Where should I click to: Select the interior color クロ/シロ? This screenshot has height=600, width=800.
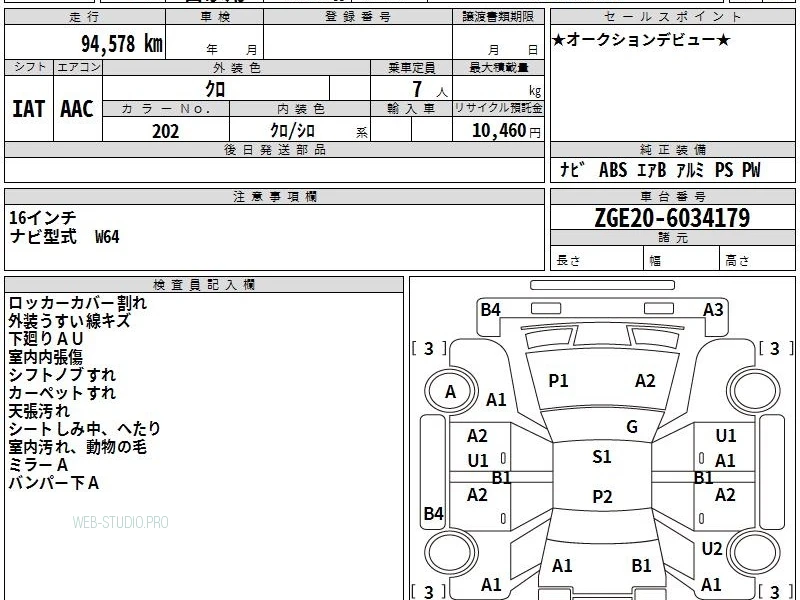(x=292, y=131)
